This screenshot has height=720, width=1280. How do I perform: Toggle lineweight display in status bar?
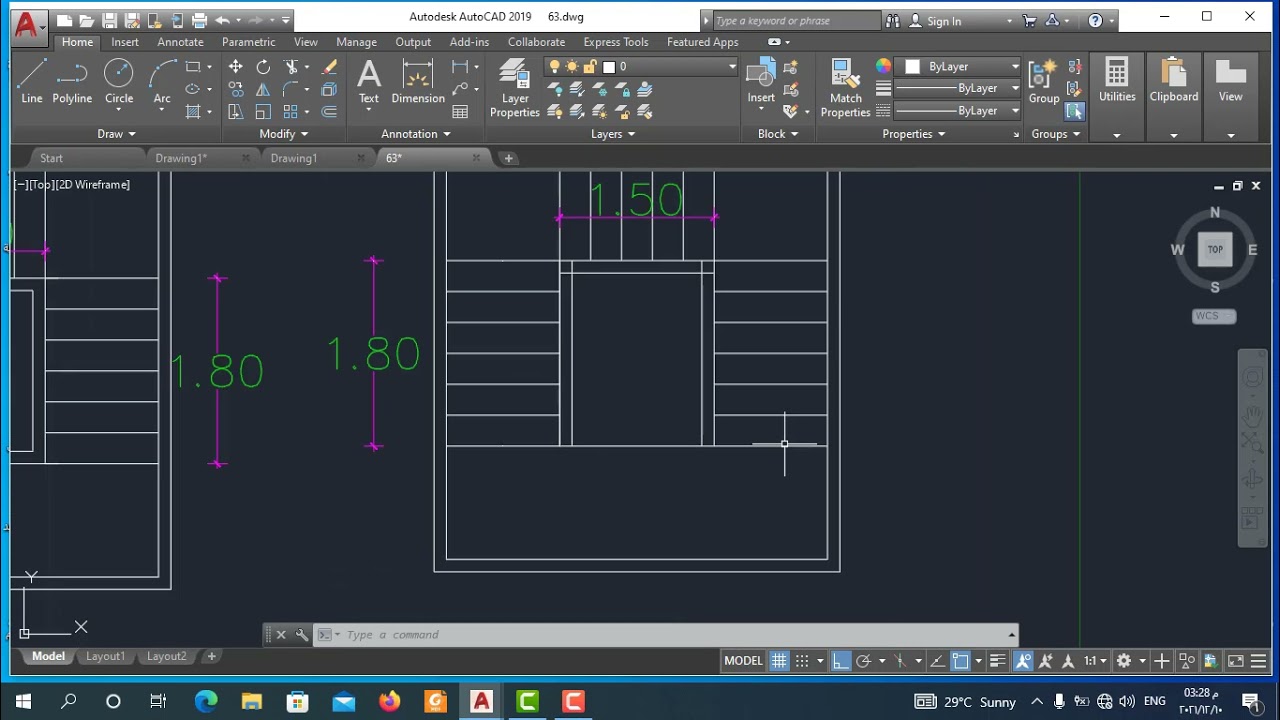[997, 661]
